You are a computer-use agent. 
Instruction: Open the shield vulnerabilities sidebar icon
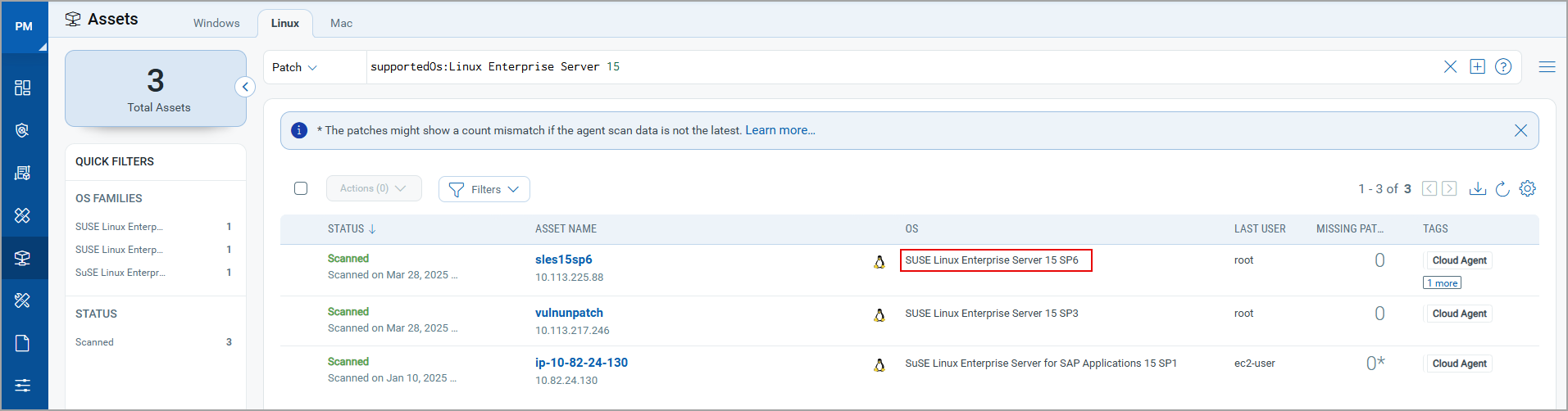point(23,130)
